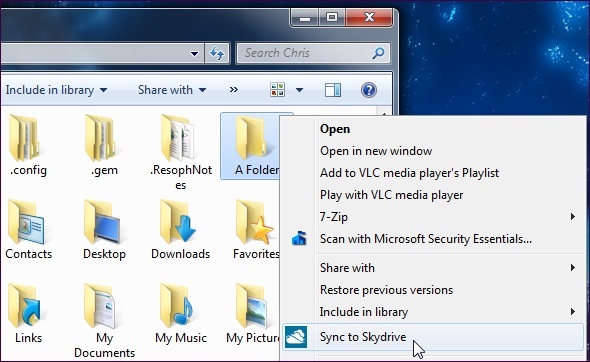Select the .ResophNotes folder
The width and height of the screenshot is (590, 362).
pyautogui.click(x=180, y=152)
